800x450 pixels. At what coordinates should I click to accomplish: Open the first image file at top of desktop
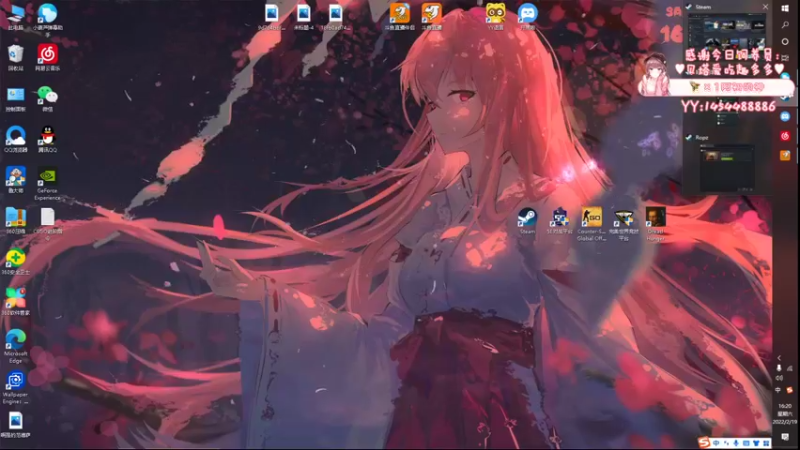coord(271,16)
